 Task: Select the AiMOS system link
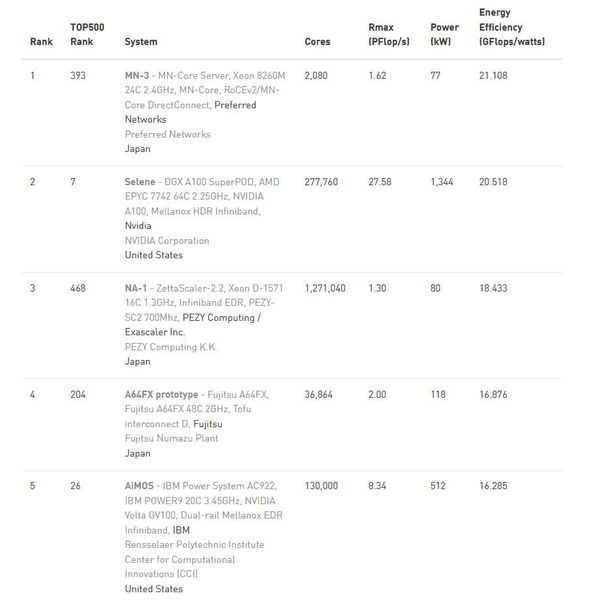[x=141, y=486]
